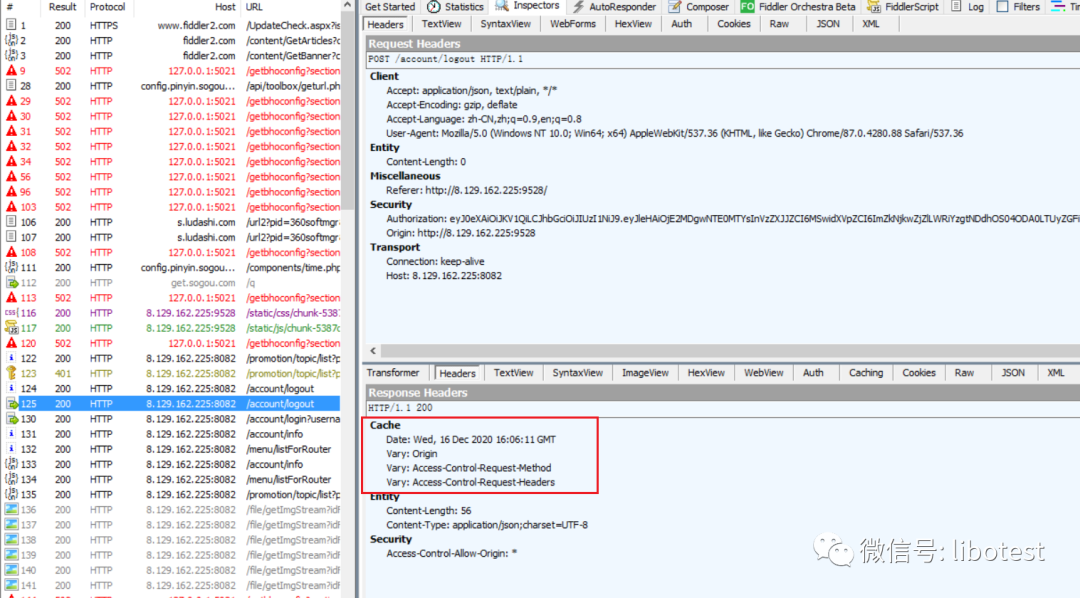1080x598 pixels.
Task: Select session 106 s.ludashi.com row
Action: click(171, 222)
